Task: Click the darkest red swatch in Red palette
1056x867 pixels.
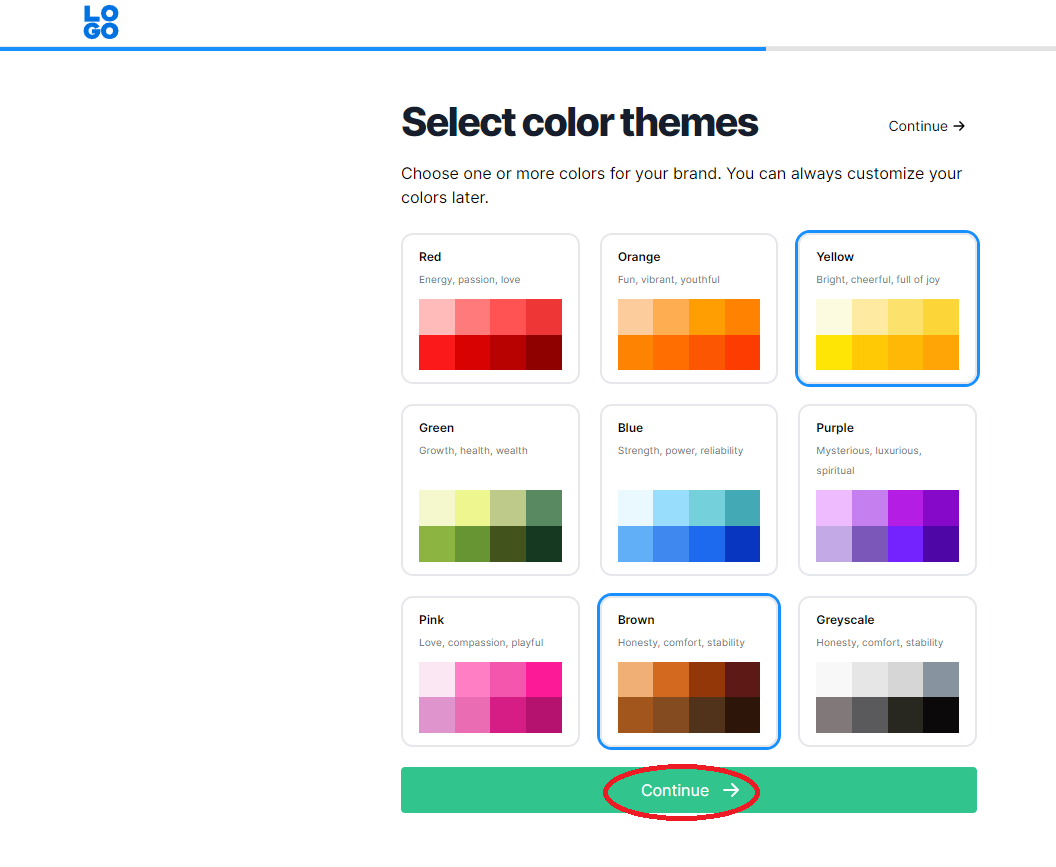Action: click(544, 352)
